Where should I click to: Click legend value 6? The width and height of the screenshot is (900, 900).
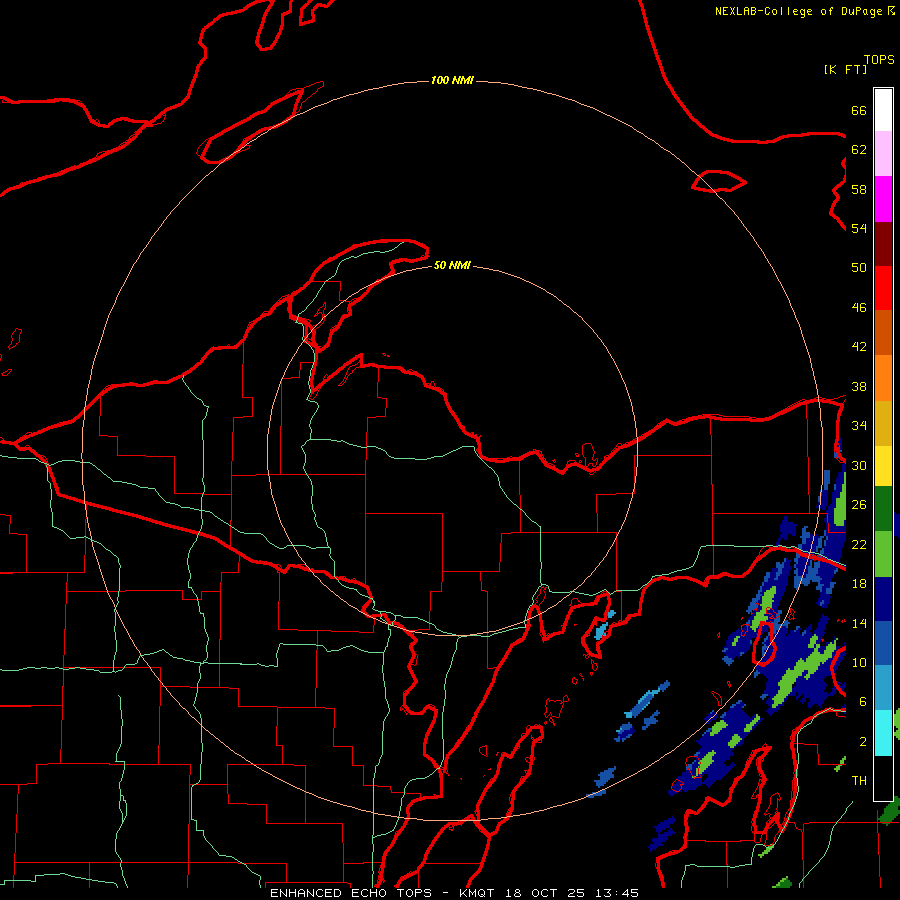862,702
